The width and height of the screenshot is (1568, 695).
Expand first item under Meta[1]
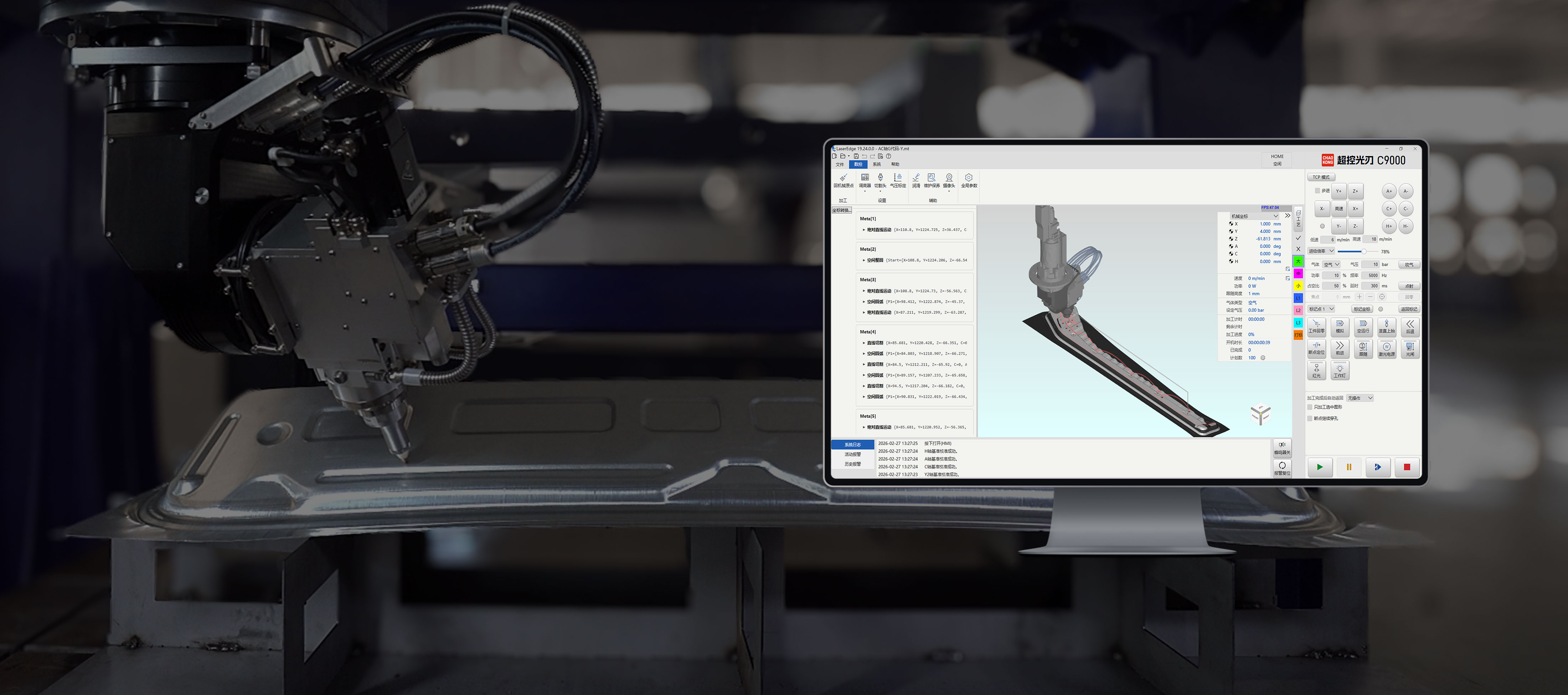(864, 230)
